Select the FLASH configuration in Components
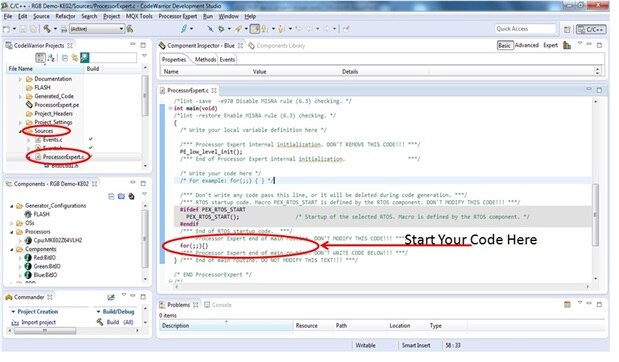The width and height of the screenshot is (619, 362). tap(38, 214)
